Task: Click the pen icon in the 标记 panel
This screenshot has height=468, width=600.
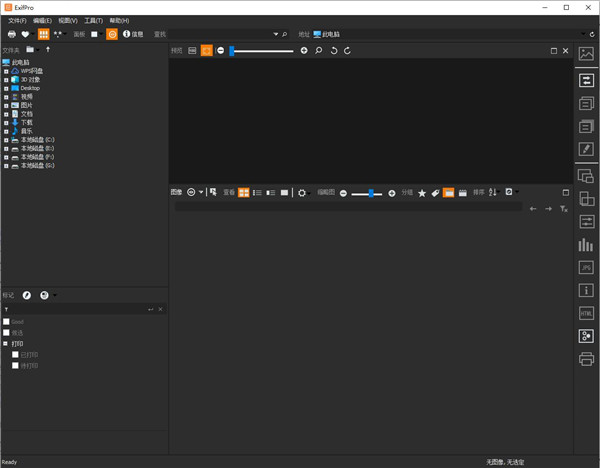Action: coord(27,295)
